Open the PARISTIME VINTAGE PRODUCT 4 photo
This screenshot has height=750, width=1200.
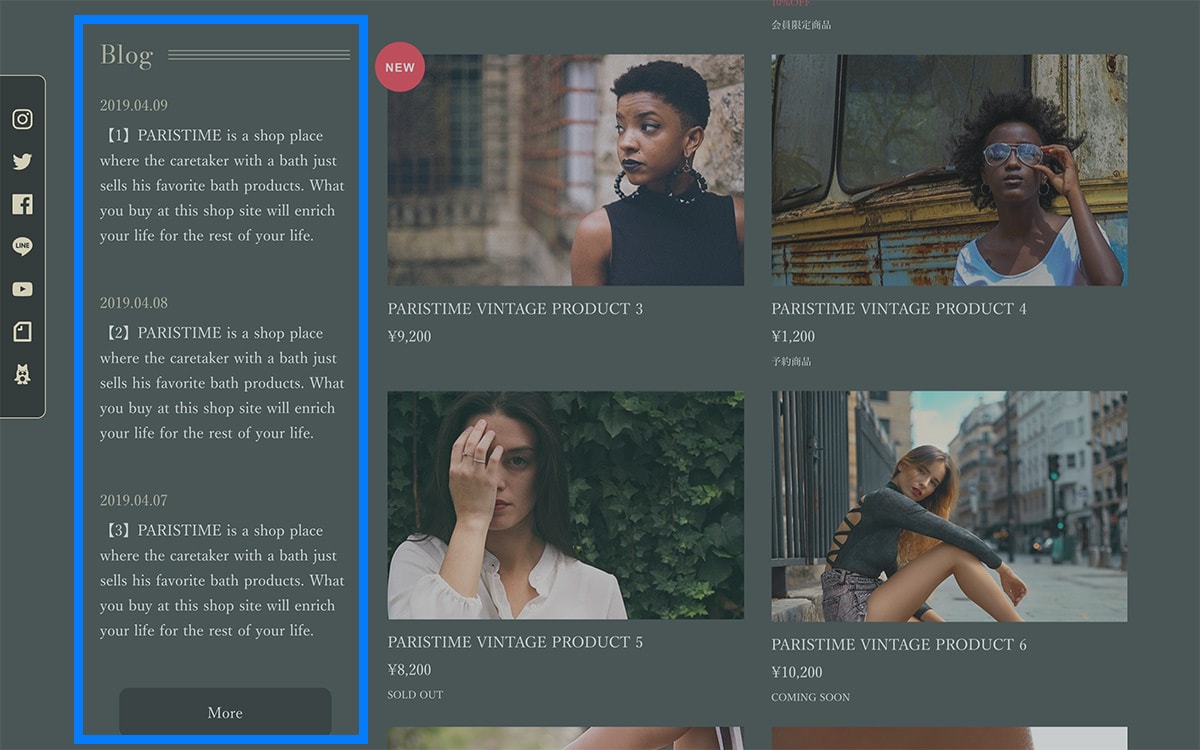(949, 170)
